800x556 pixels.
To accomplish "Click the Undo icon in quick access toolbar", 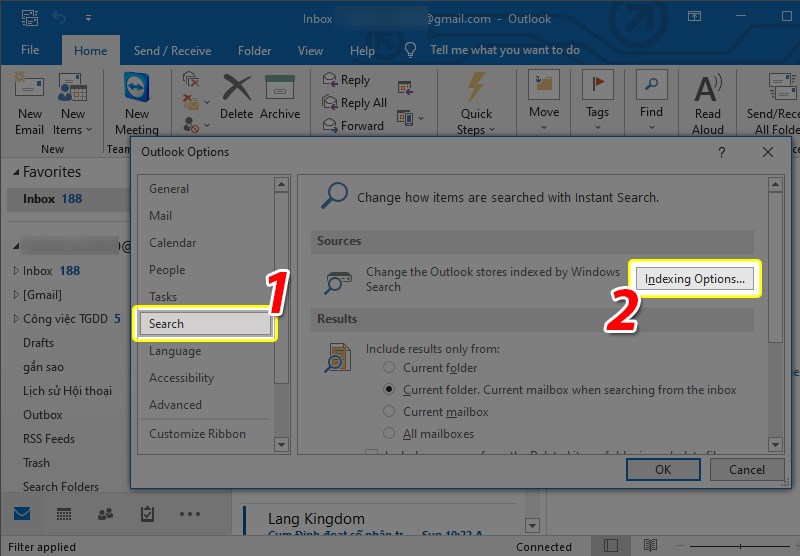I will (x=59, y=18).
